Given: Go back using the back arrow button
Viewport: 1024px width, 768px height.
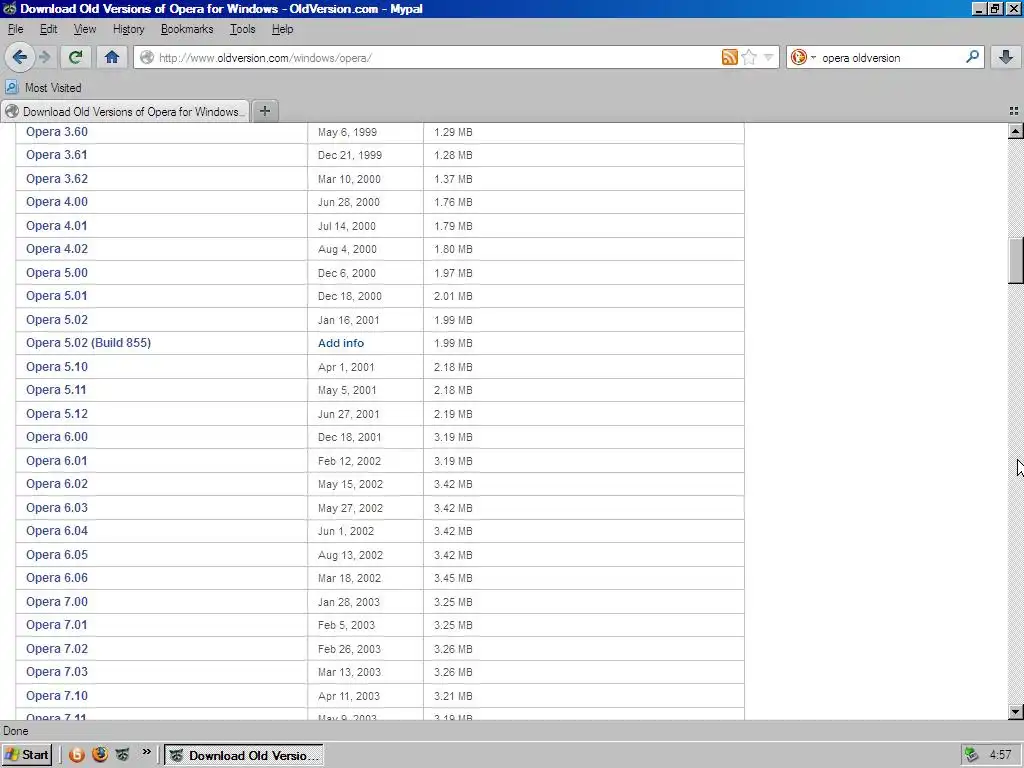Looking at the screenshot, I should click(20, 57).
